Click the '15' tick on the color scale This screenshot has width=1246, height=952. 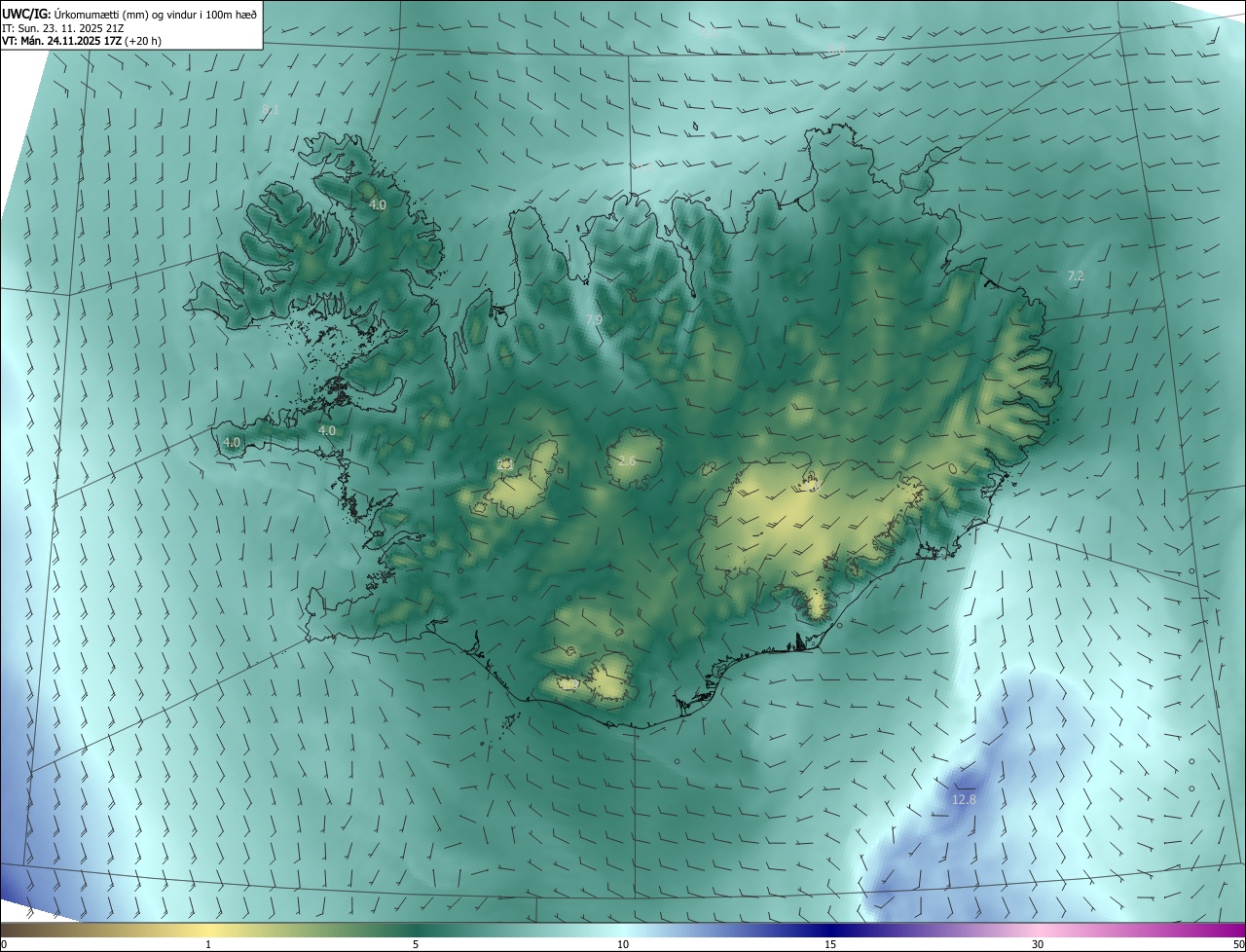pos(830,944)
